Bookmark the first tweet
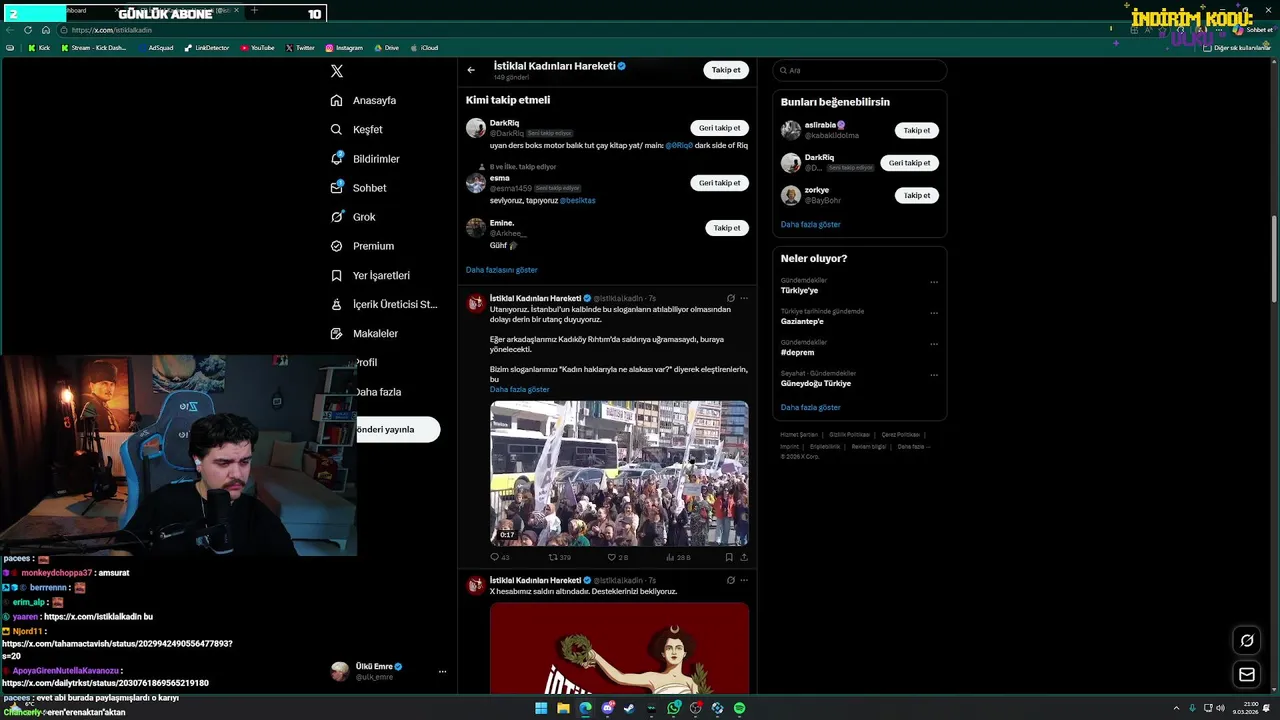Screen dimensions: 1280x720 729,557
